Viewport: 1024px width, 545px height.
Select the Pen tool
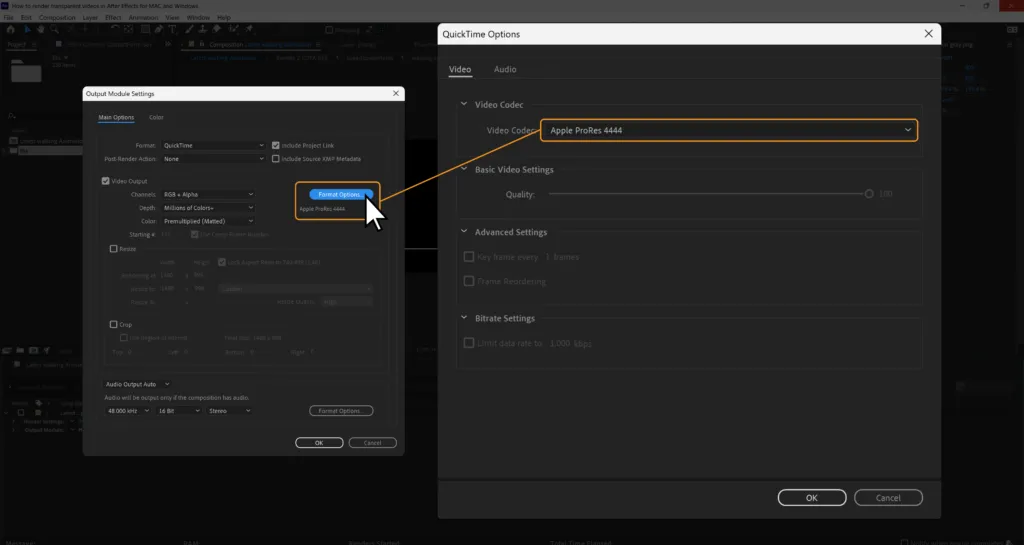tap(159, 29)
